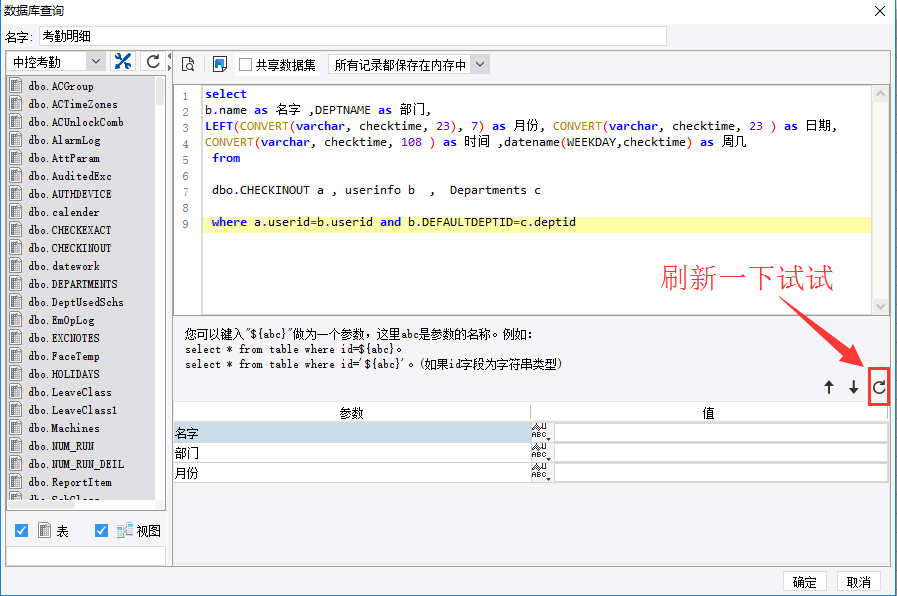
Task: Refresh the table list in left panel
Action: click(x=153, y=61)
